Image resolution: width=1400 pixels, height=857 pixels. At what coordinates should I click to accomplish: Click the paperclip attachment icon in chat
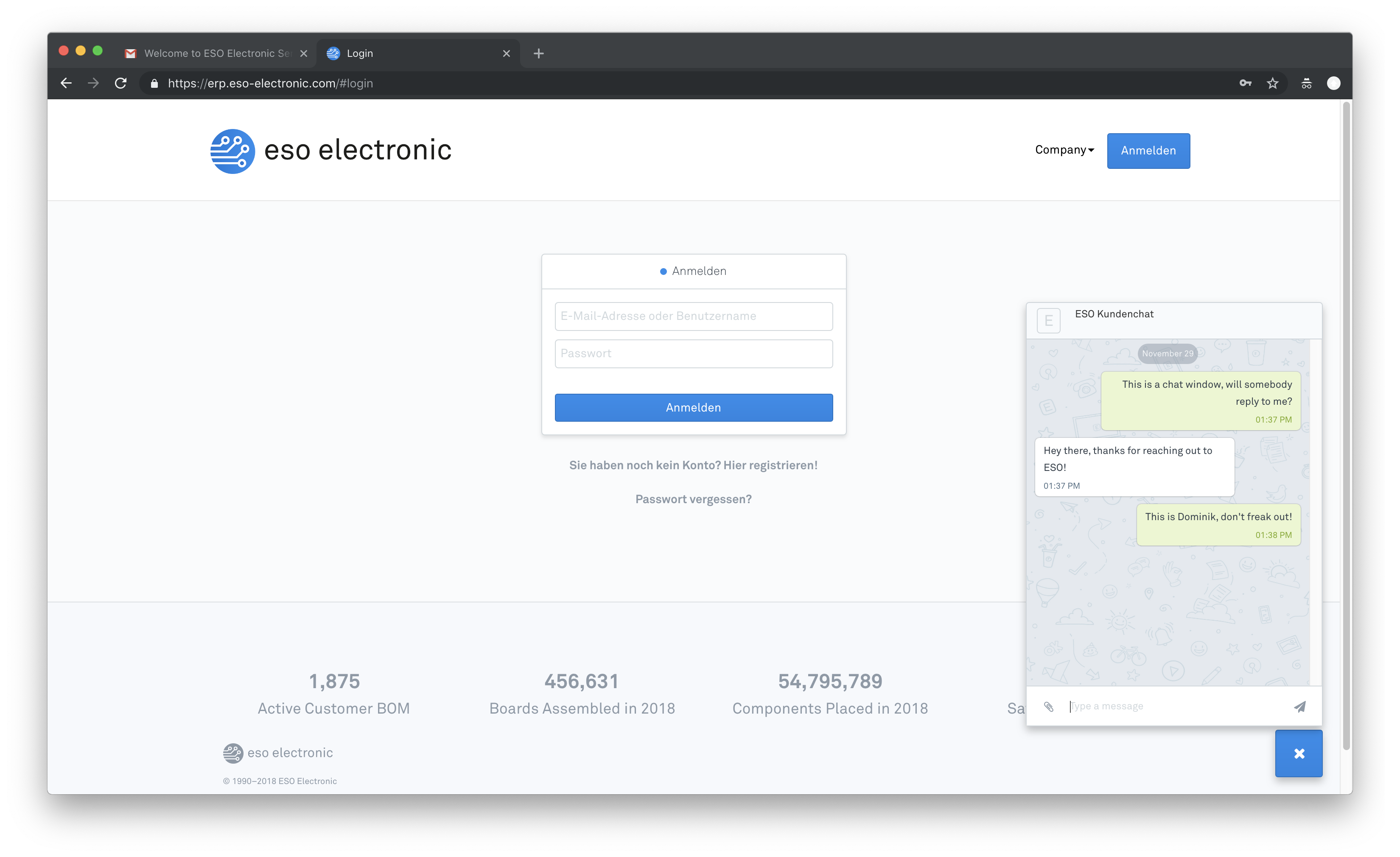(x=1048, y=706)
